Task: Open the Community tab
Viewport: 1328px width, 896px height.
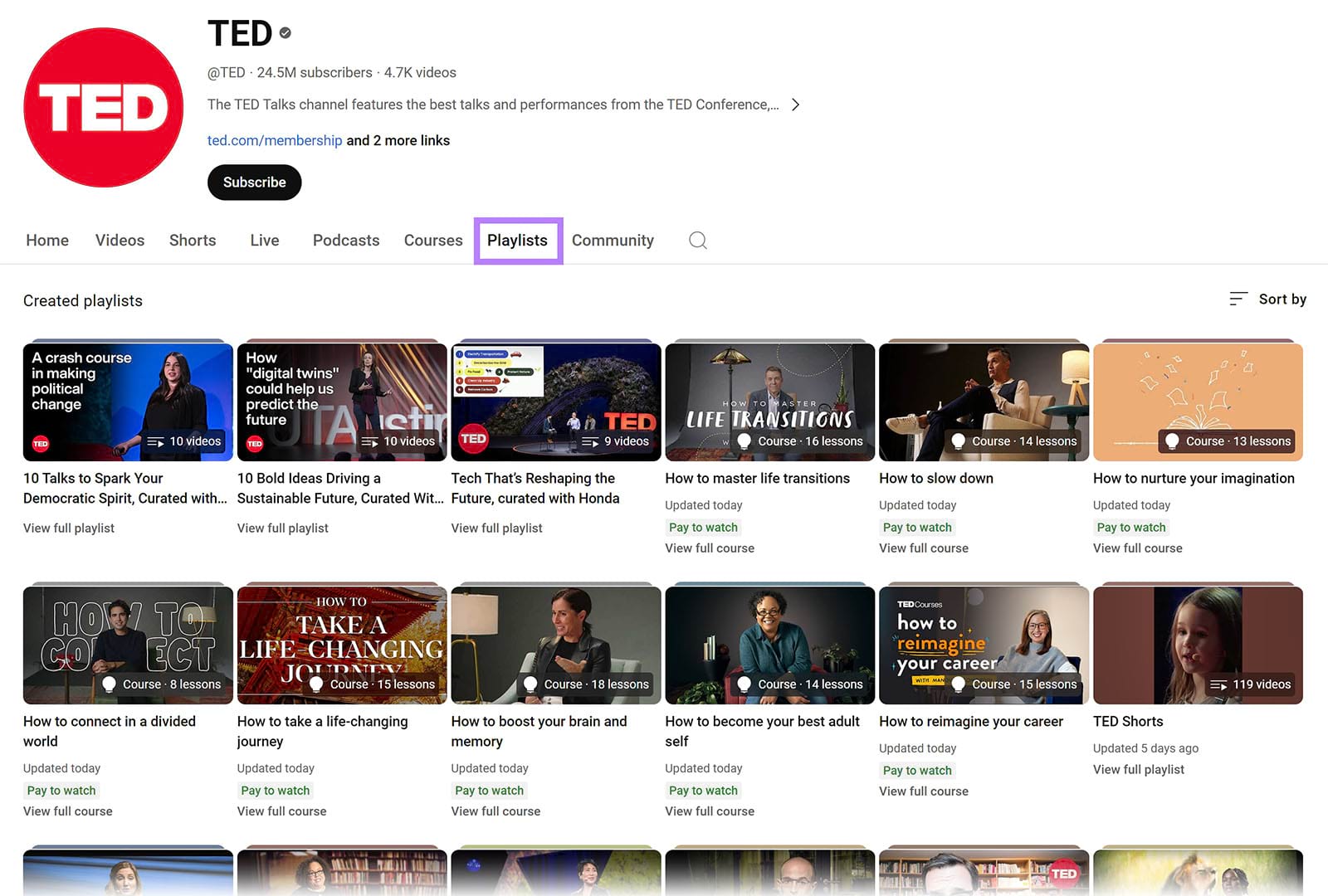Action: [613, 240]
